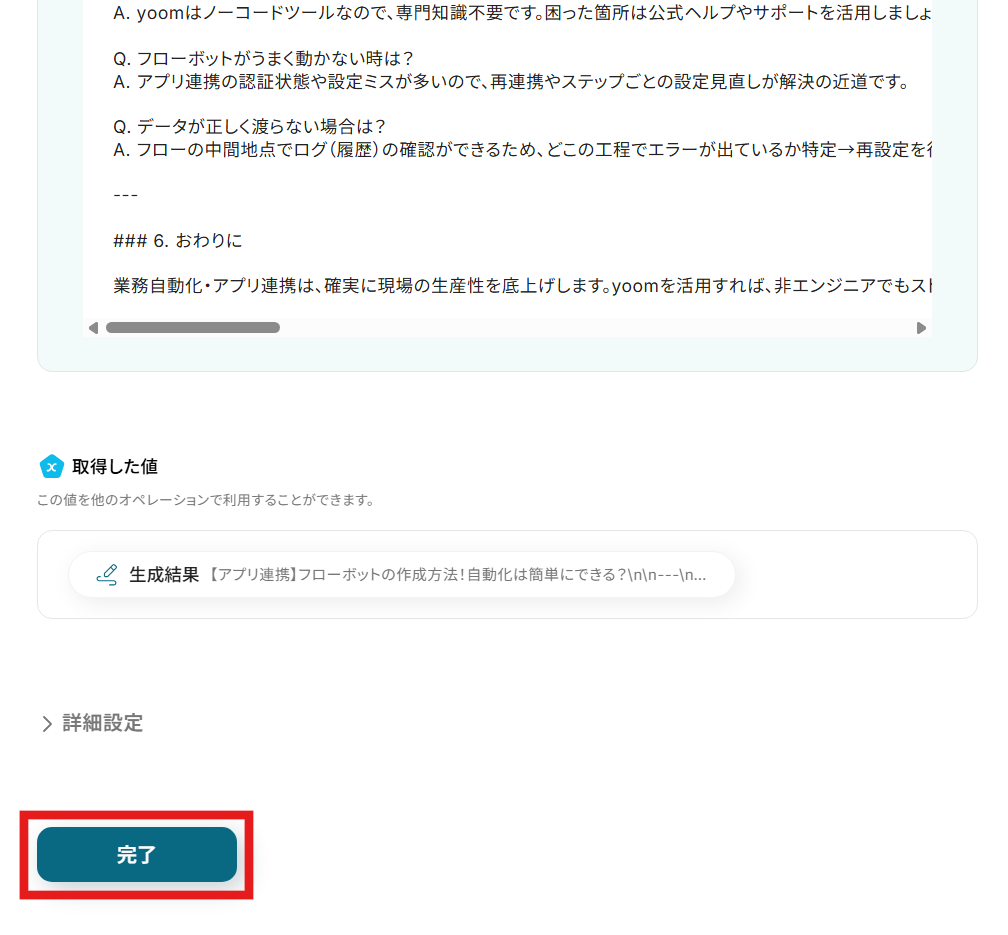Click the left arrow of horizontal scrollbar
This screenshot has height=935, width=1008.
[x=93, y=328]
